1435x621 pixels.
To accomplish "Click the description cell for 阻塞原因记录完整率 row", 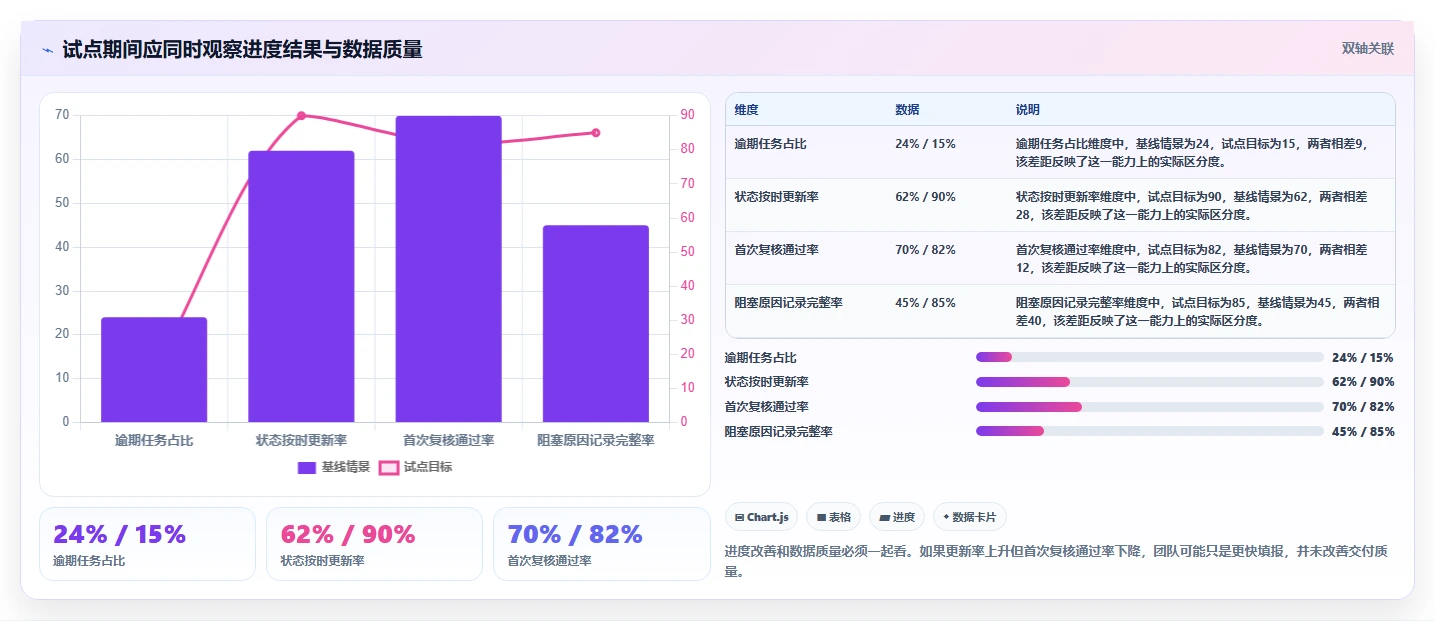I will click(1201, 311).
